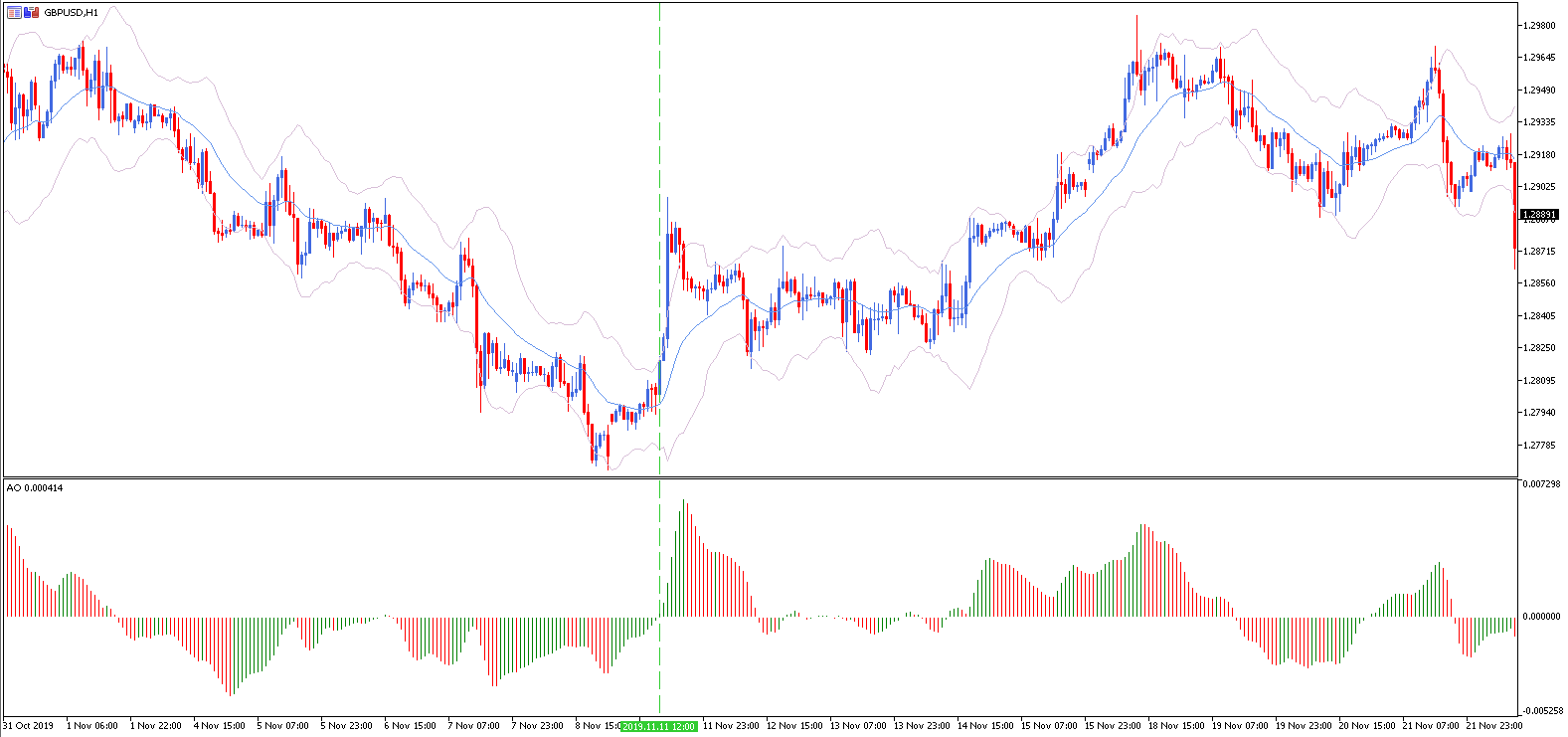Click the 18 Nov 15:00 time axis label
Viewport: 1568px width, 737px height.
click(x=1176, y=726)
